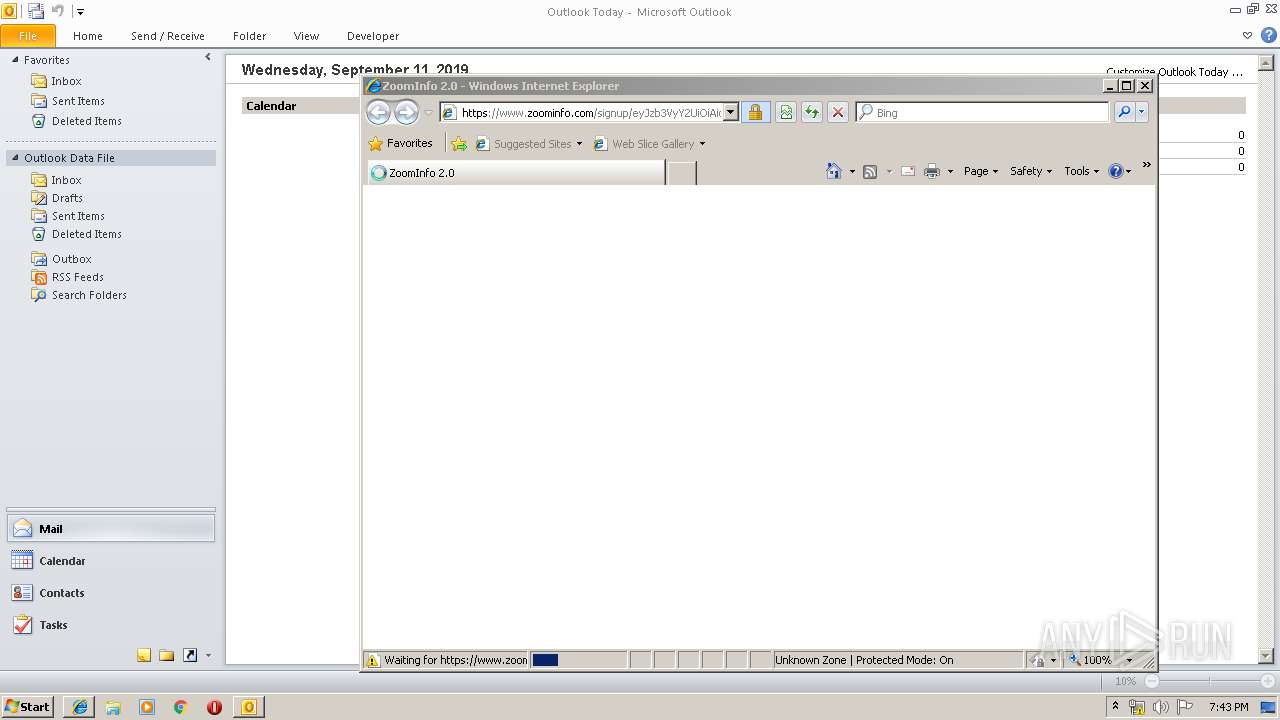The height and width of the screenshot is (720, 1280).
Task: Click the IE Home icon
Action: point(834,171)
